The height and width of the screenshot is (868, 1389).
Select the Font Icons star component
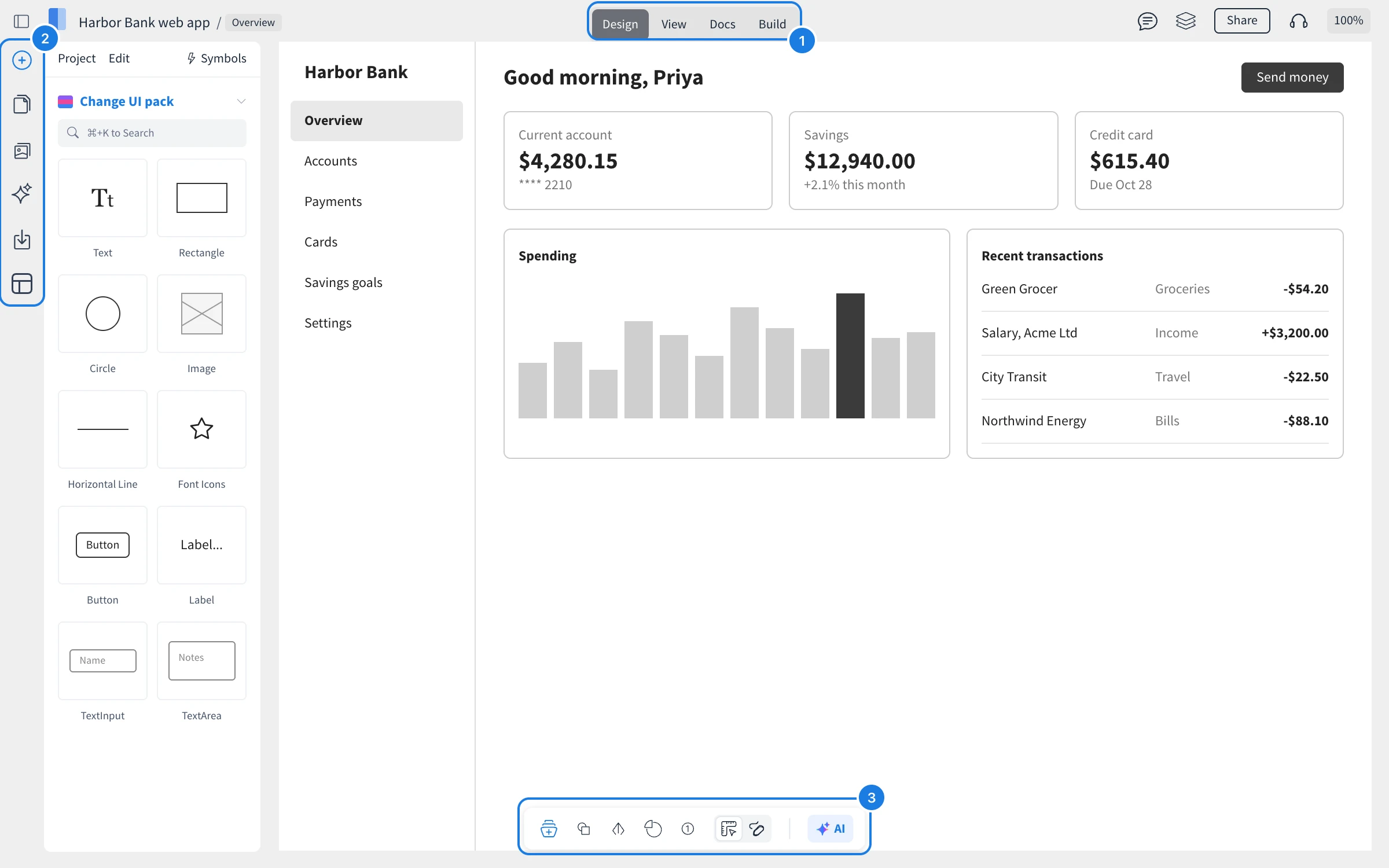201,429
